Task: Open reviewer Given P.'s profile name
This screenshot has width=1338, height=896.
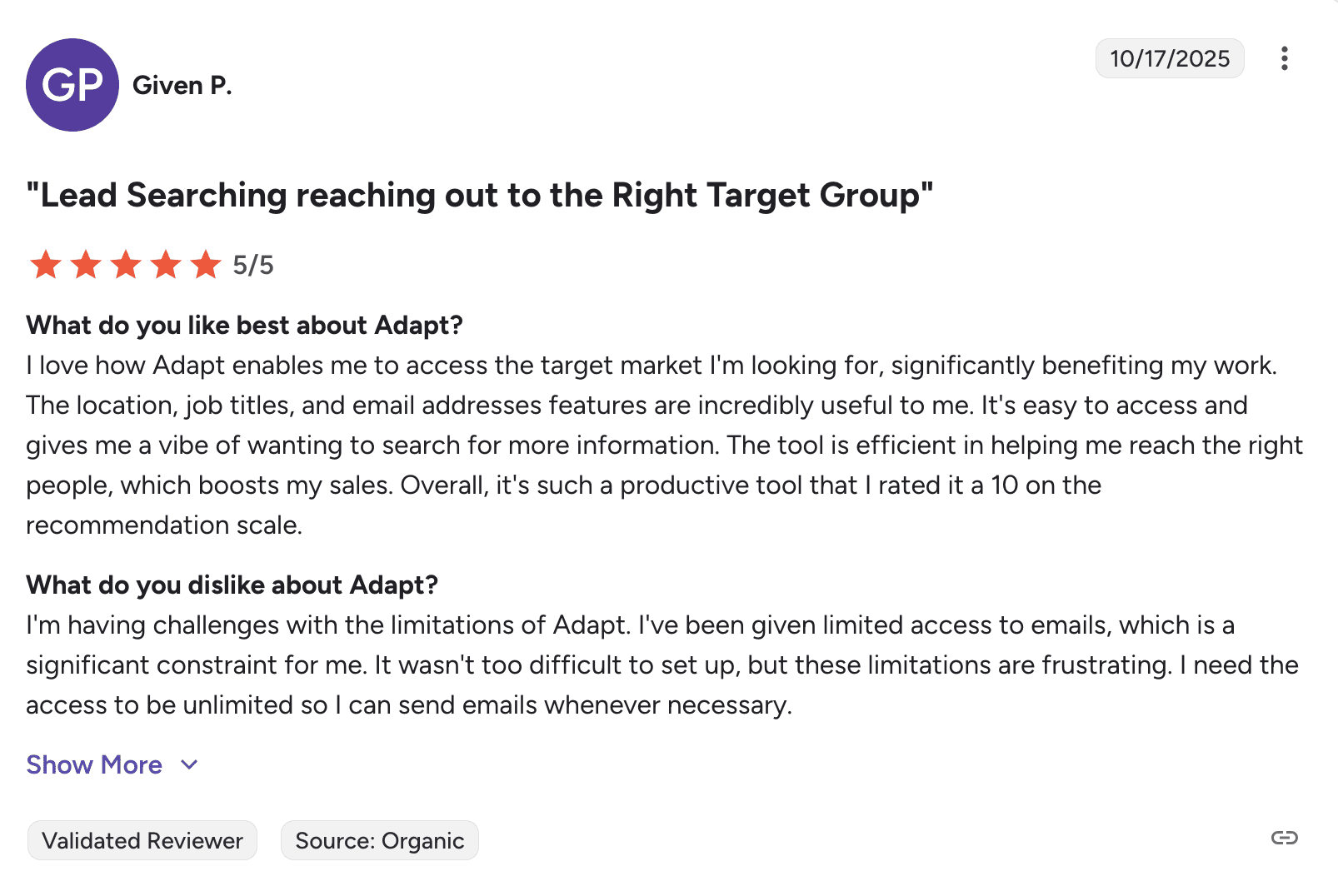Action: pyautogui.click(x=182, y=85)
